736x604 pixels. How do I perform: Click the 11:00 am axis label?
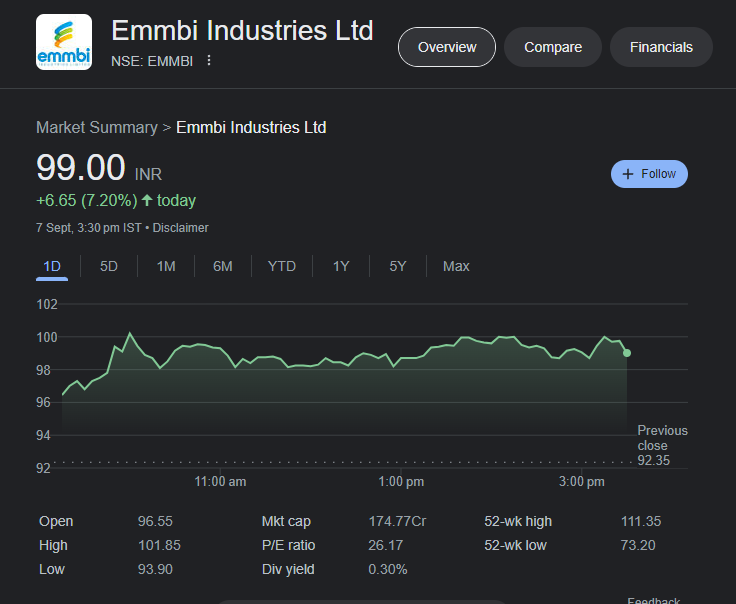point(220,482)
